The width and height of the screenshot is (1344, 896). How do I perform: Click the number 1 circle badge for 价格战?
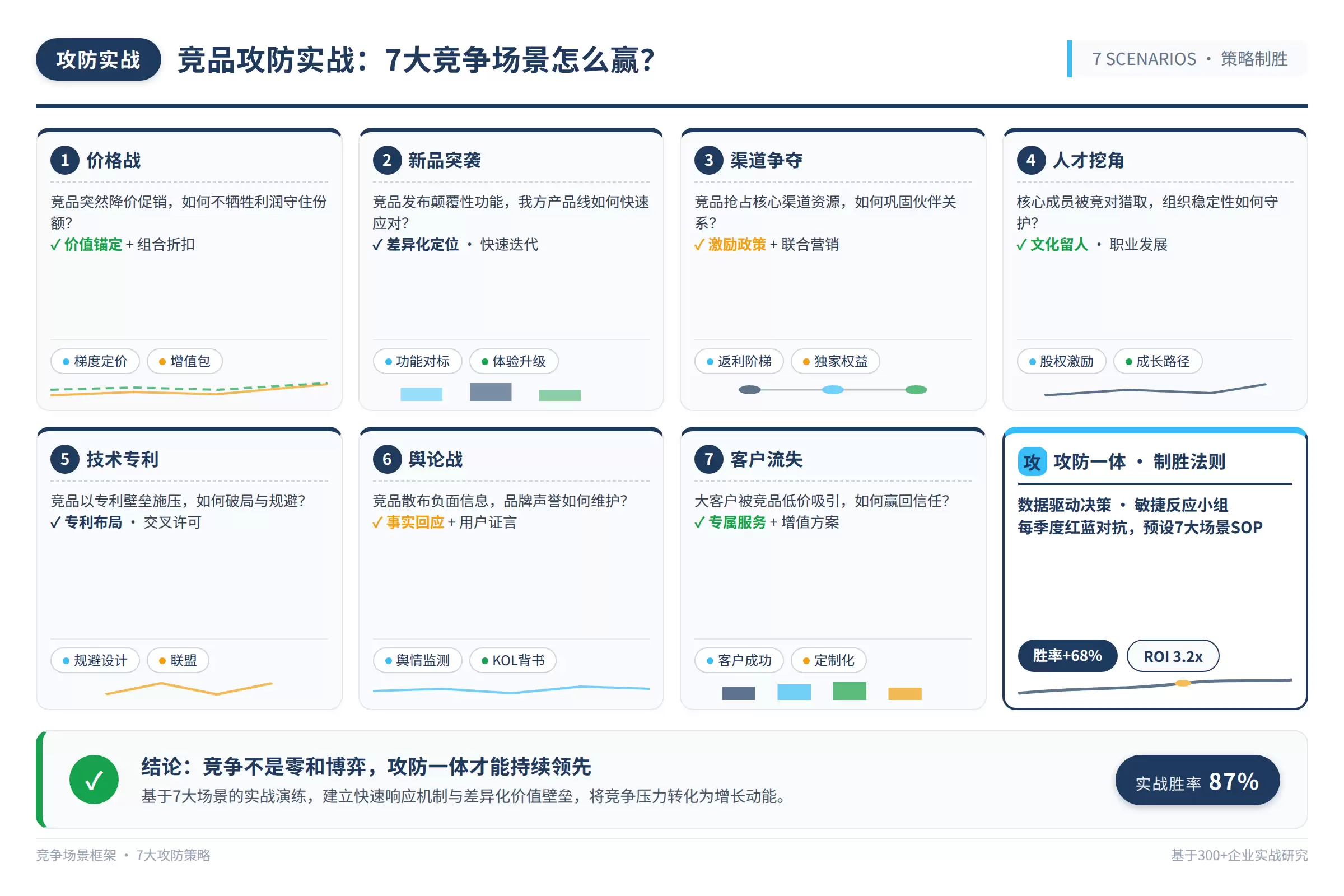pos(64,160)
